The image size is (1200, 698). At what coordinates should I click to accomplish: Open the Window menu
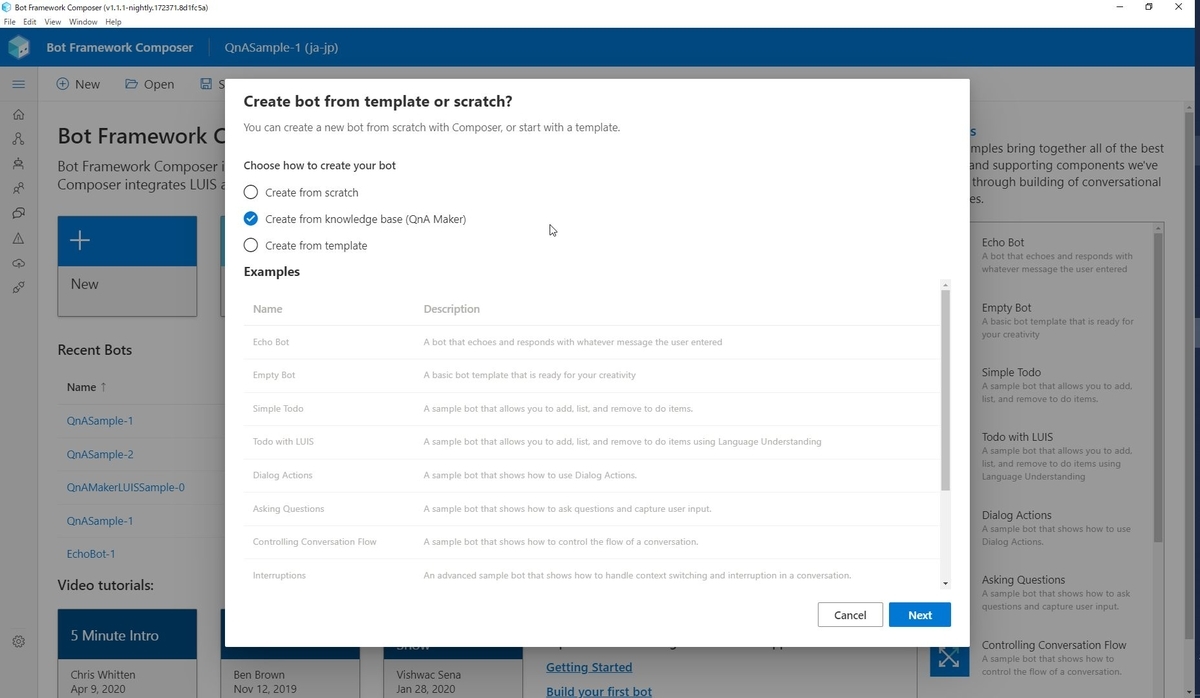click(x=83, y=22)
